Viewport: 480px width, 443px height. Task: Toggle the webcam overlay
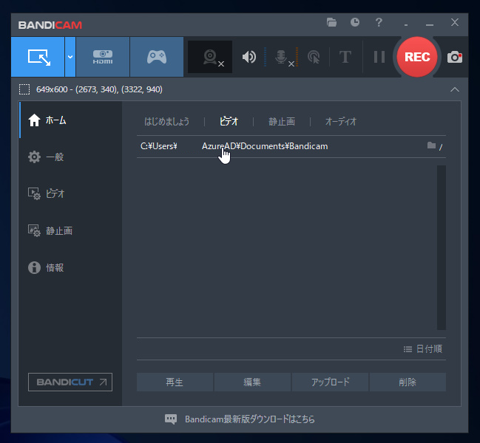tap(210, 57)
